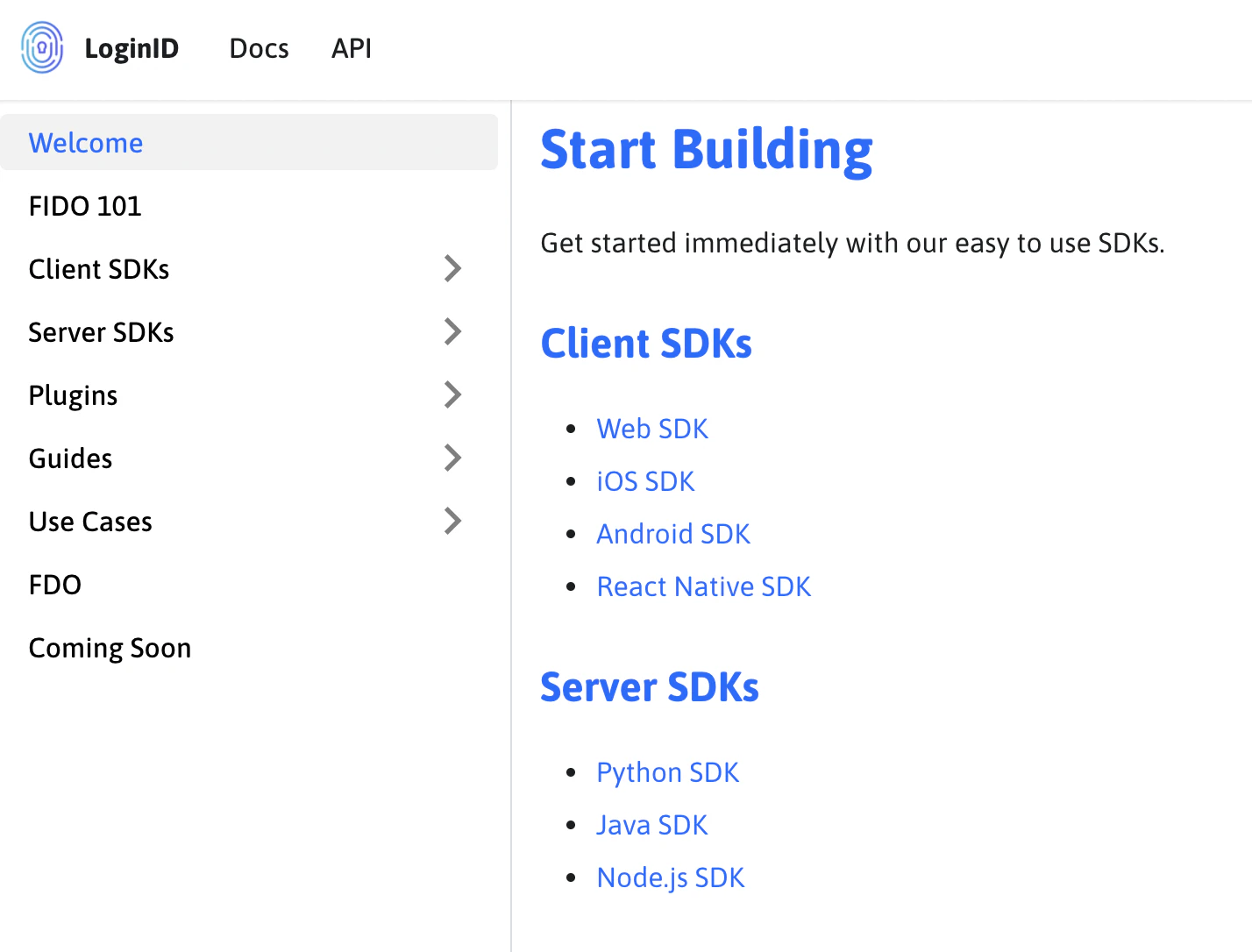Open the Android SDK link
This screenshot has height=952, width=1252.
pos(673,533)
